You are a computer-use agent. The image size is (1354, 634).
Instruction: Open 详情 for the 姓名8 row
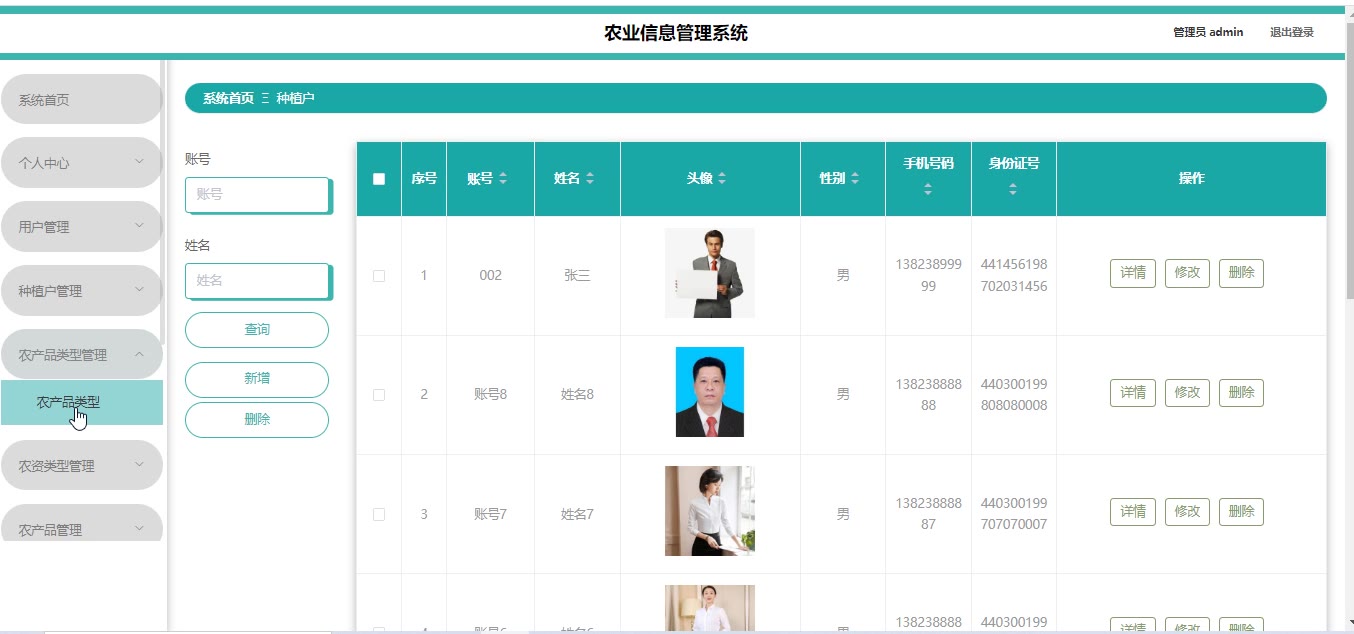pyautogui.click(x=1133, y=393)
